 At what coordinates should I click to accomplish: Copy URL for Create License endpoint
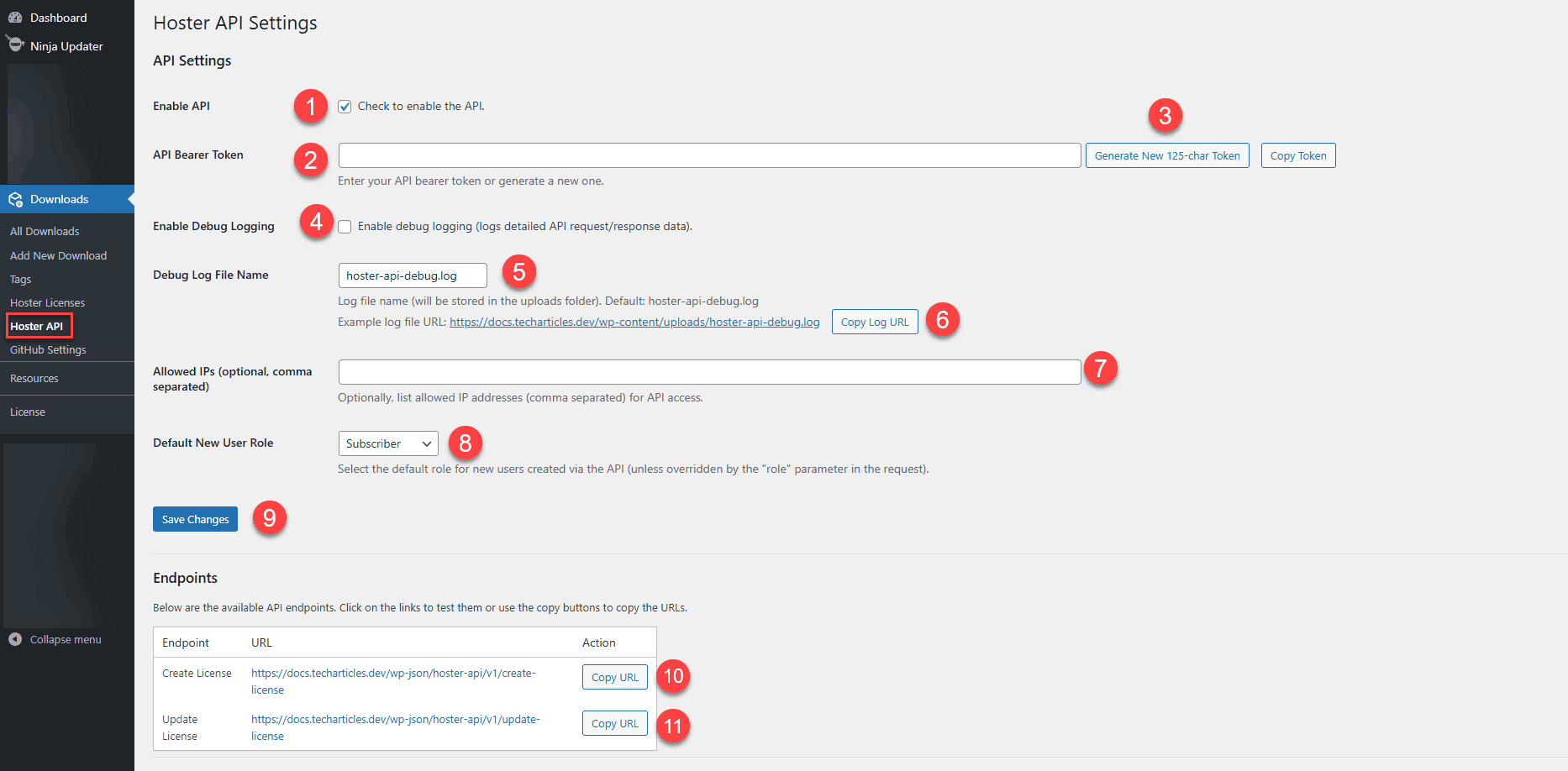[x=615, y=677]
